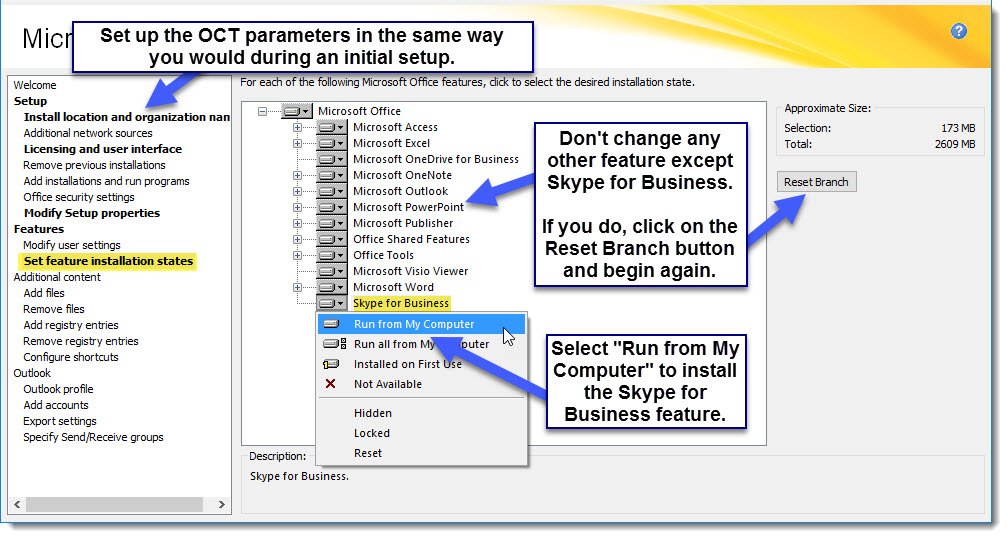Click the sidebar horizontal scrollbar thumb
Screen dimensions: 1007x538
pos(114,505)
